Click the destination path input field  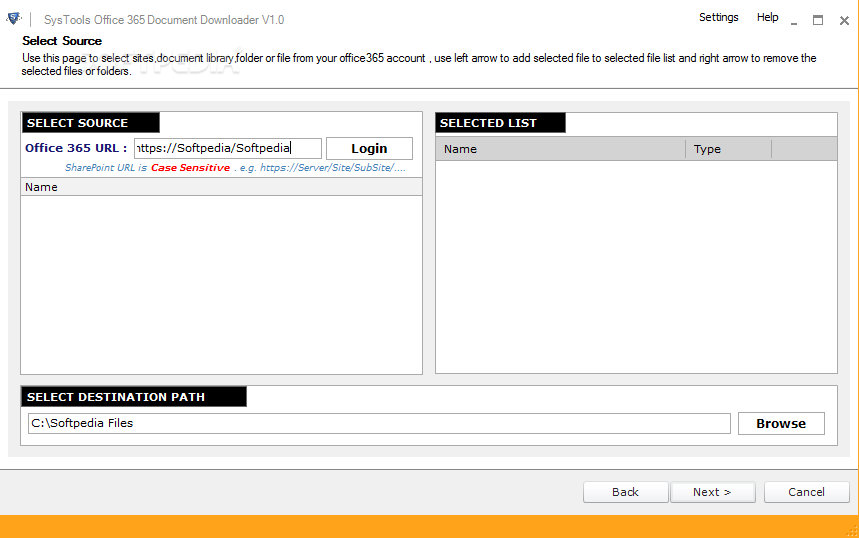[x=379, y=423]
